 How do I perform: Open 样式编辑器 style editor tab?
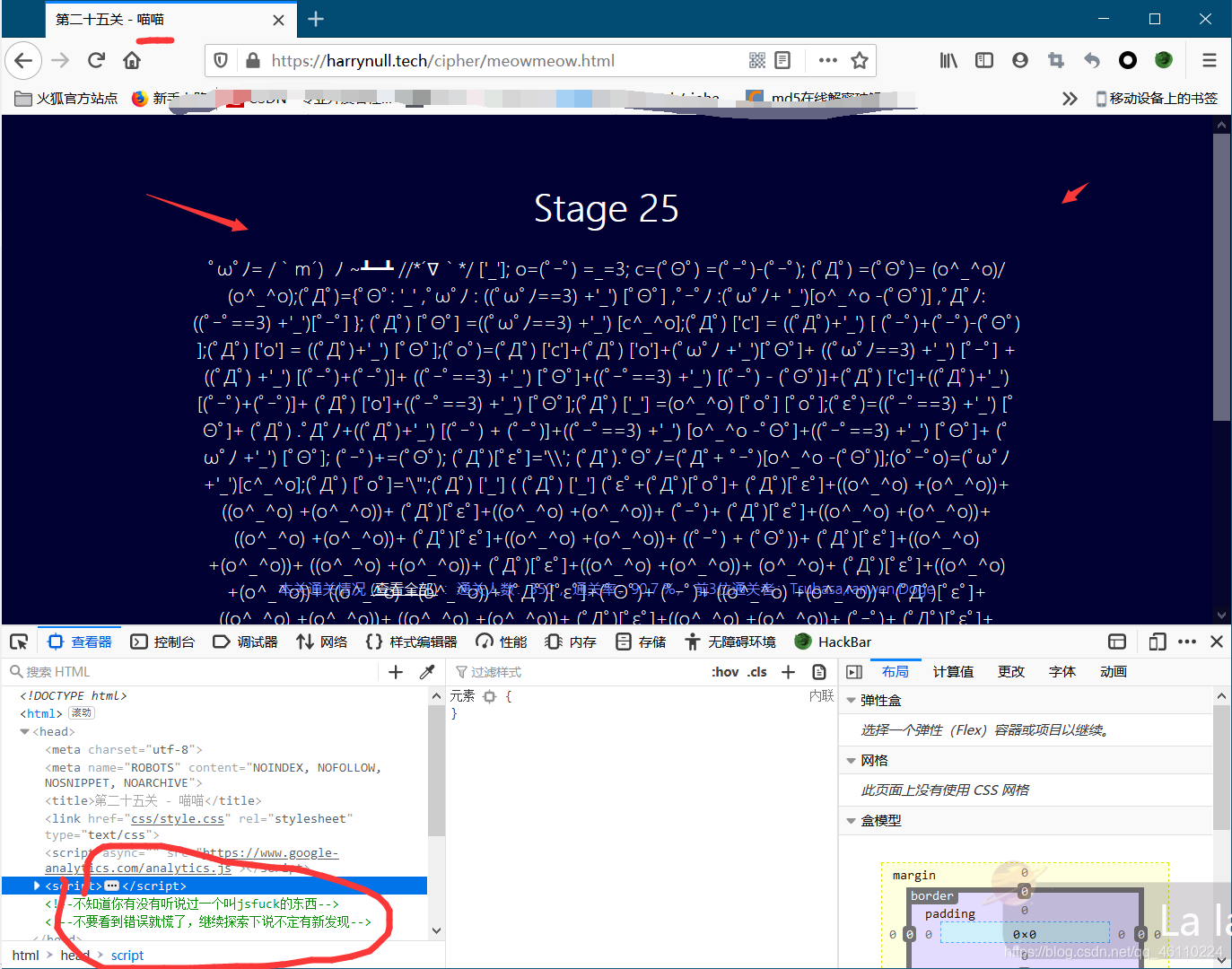pyautogui.click(x=411, y=642)
